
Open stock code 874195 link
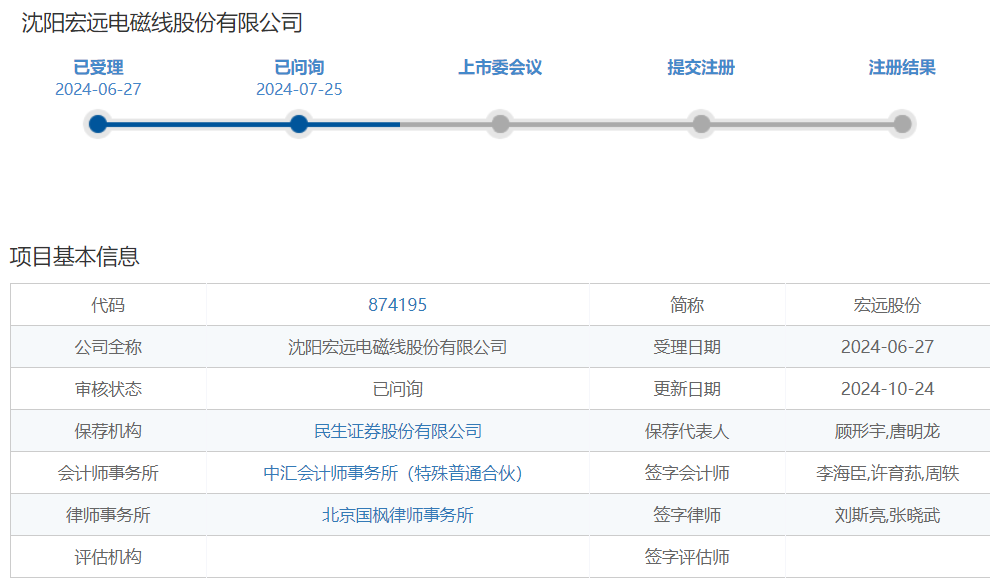point(398,305)
